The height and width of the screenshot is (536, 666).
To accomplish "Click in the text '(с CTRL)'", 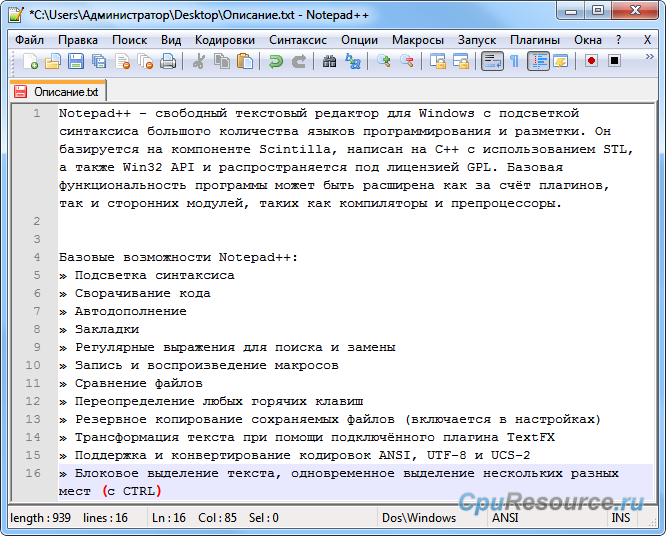I will pos(132,491).
